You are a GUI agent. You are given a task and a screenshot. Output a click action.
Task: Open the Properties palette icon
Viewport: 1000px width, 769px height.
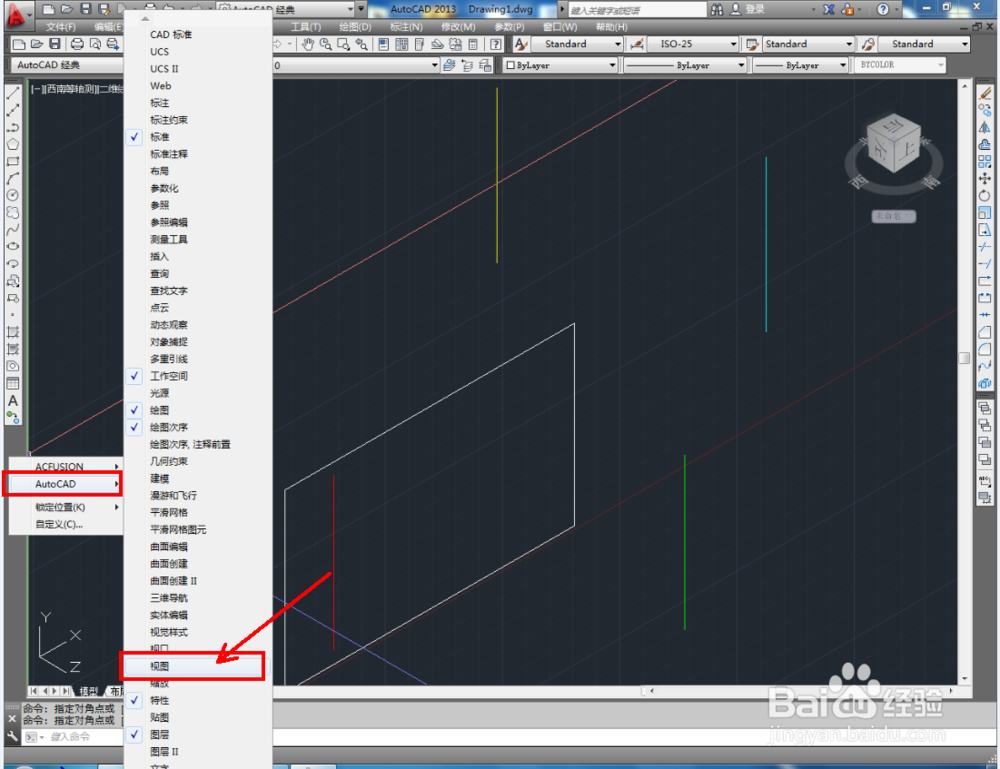(x=383, y=44)
